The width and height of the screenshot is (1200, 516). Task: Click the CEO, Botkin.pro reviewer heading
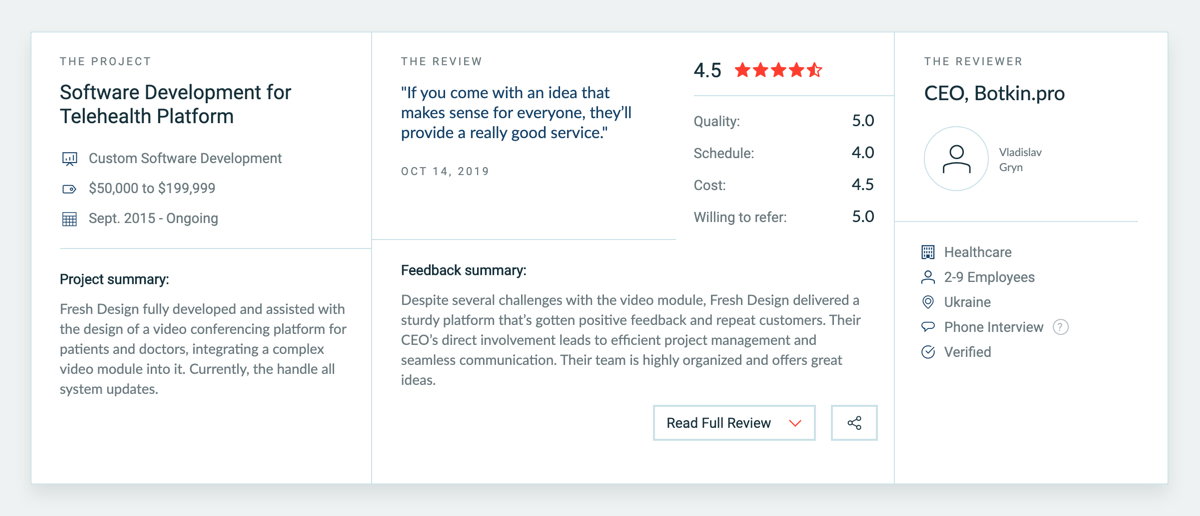point(994,94)
